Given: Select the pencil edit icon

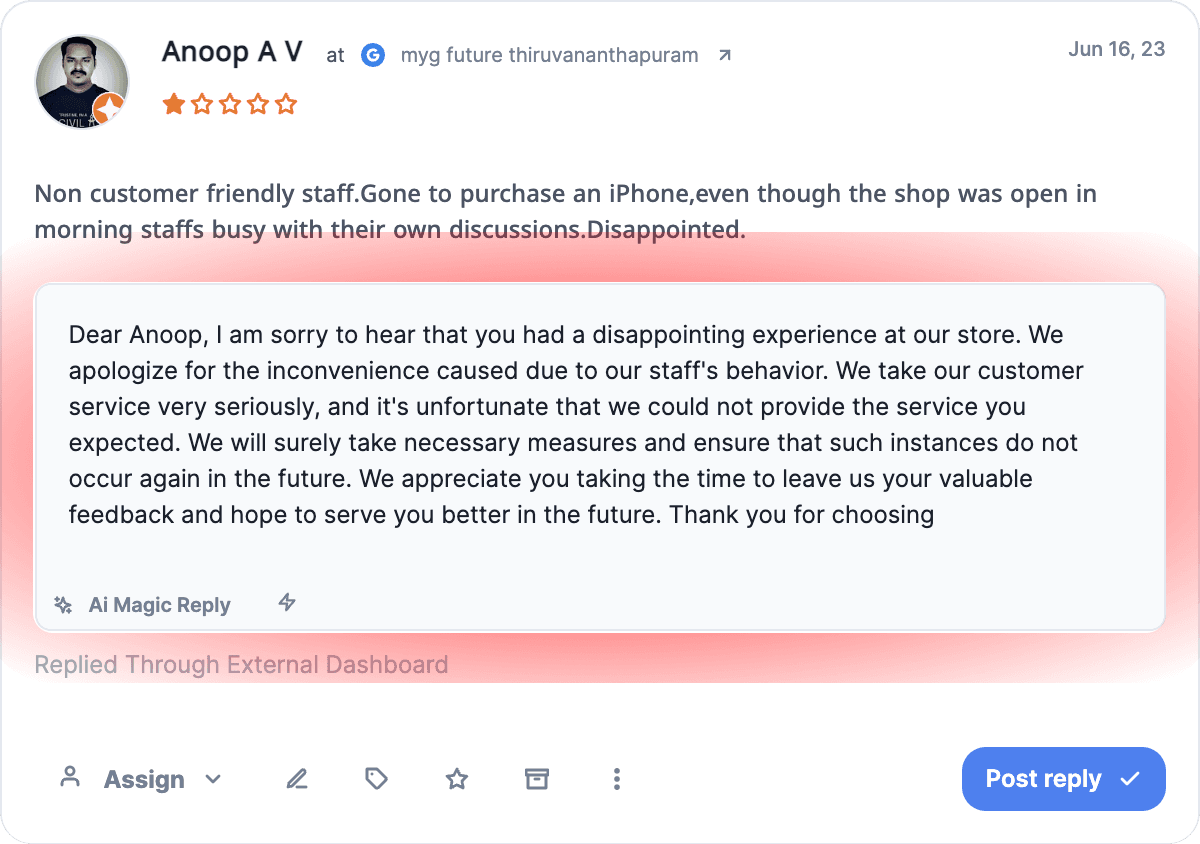Looking at the screenshot, I should pos(296,778).
